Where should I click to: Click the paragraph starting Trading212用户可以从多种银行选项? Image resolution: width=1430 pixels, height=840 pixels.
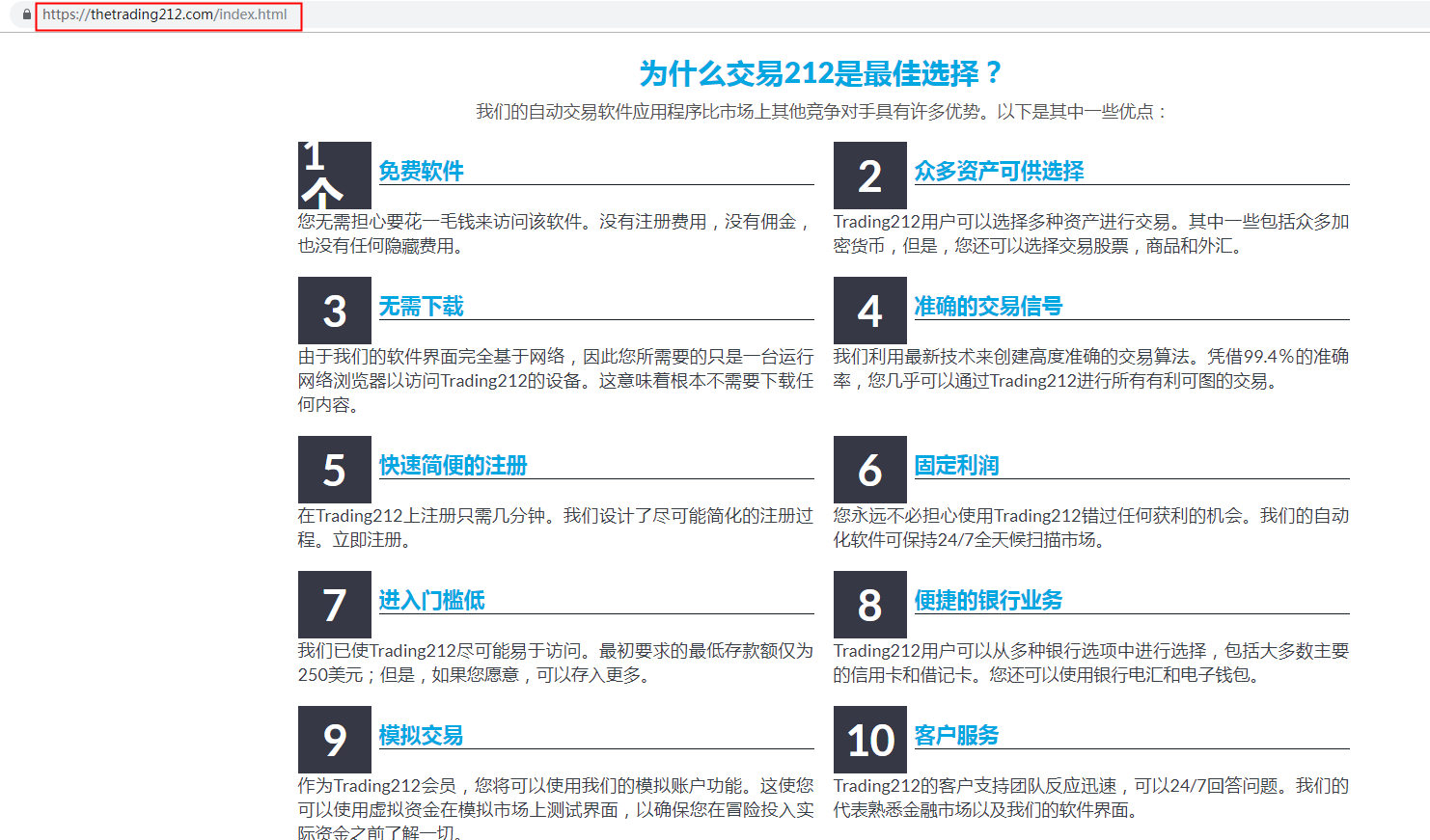[1091, 663]
